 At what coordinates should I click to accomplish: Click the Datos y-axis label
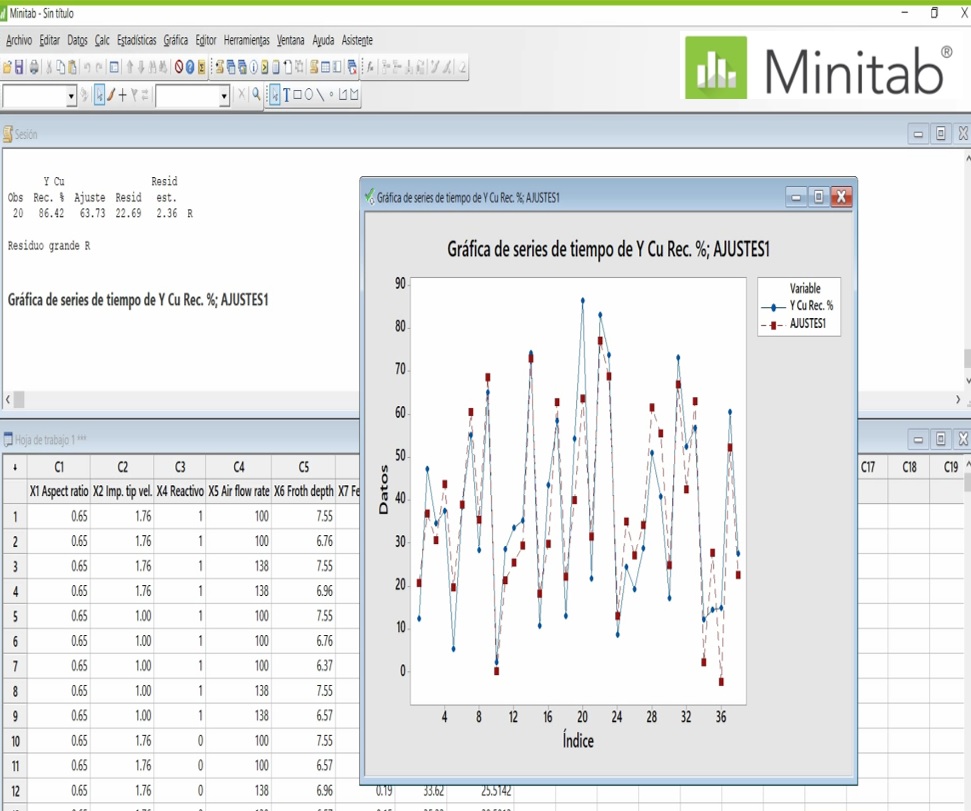click(x=383, y=490)
